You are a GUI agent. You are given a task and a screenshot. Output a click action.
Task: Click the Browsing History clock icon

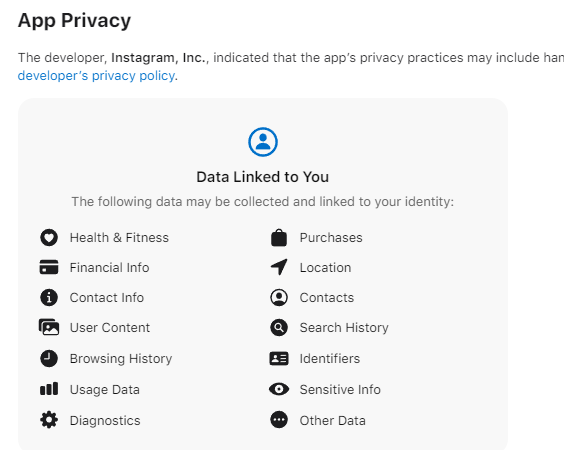[49, 358]
